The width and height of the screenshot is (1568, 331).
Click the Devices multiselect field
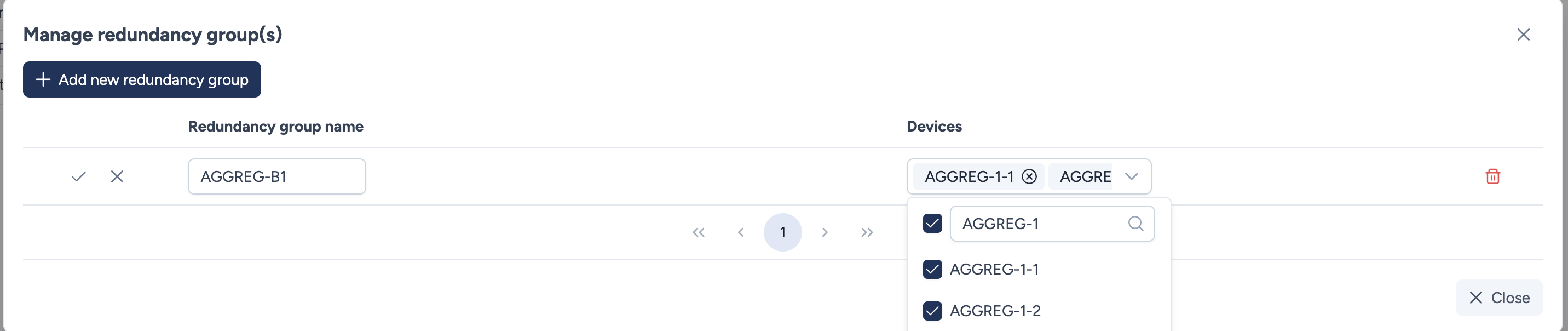(x=1085, y=177)
